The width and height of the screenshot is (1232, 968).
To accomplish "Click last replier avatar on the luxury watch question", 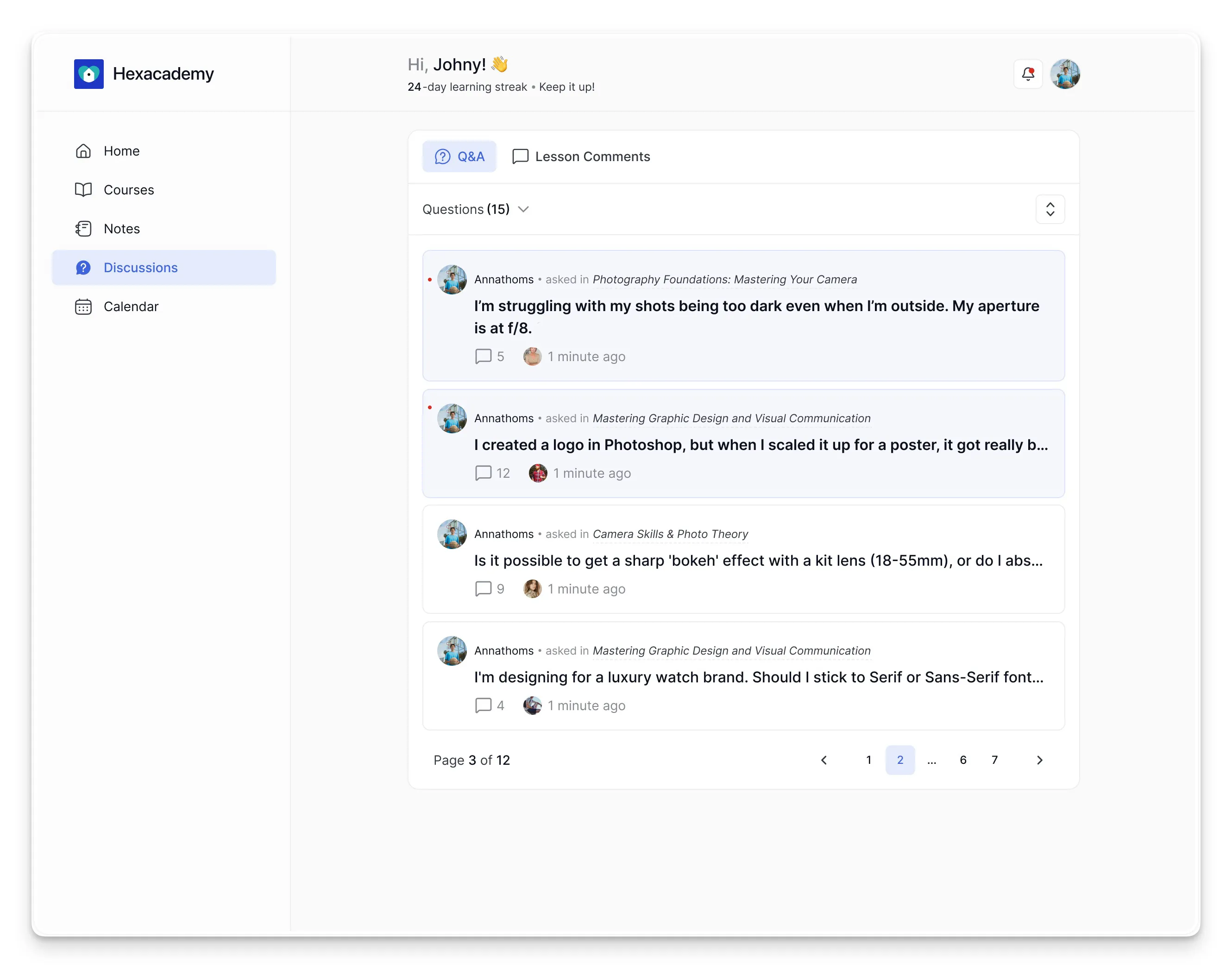I will coord(532,706).
